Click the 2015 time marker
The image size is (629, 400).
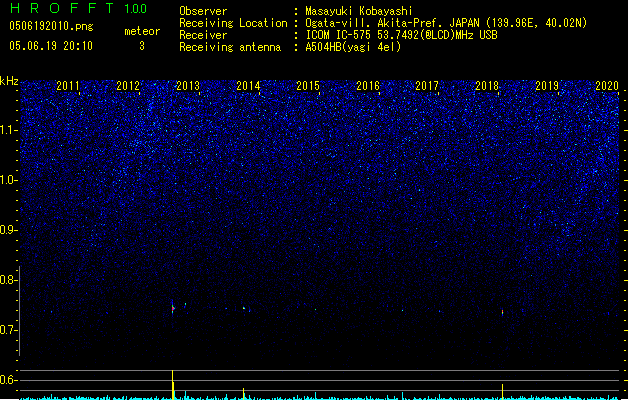(308, 86)
